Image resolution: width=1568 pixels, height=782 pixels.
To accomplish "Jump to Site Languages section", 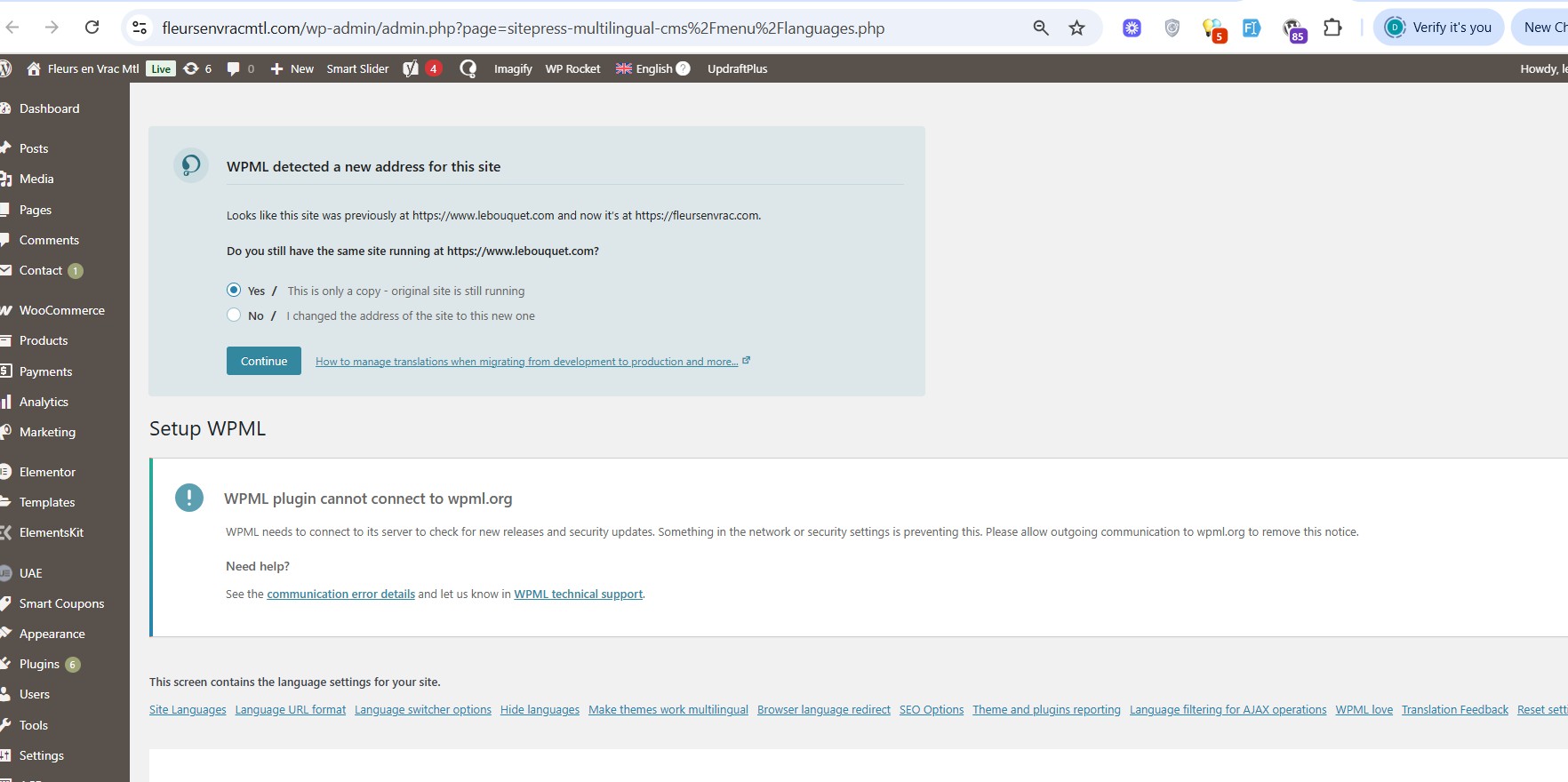I will (188, 709).
